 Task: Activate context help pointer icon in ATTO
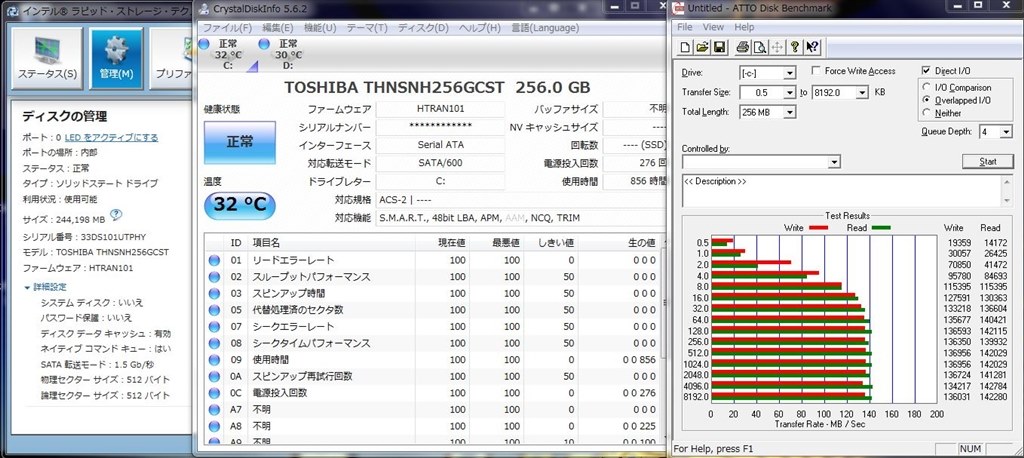coord(812,47)
